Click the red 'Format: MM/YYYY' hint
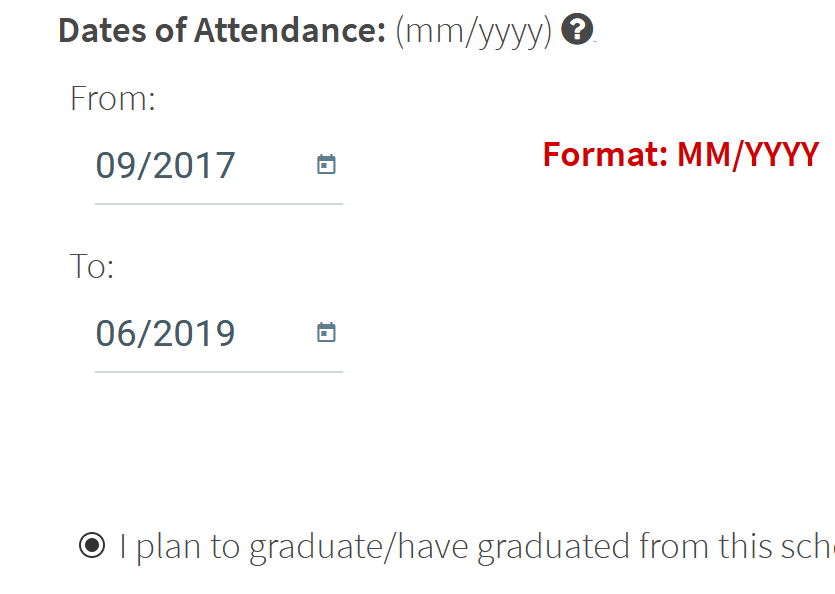The width and height of the screenshot is (835, 594). [681, 155]
